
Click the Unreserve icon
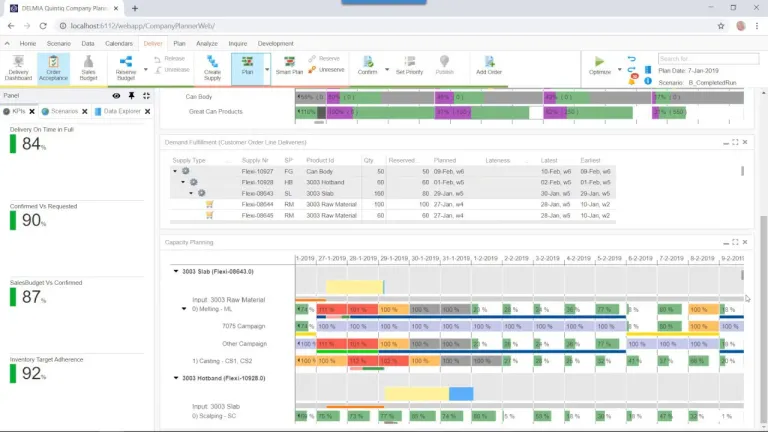tap(312, 70)
